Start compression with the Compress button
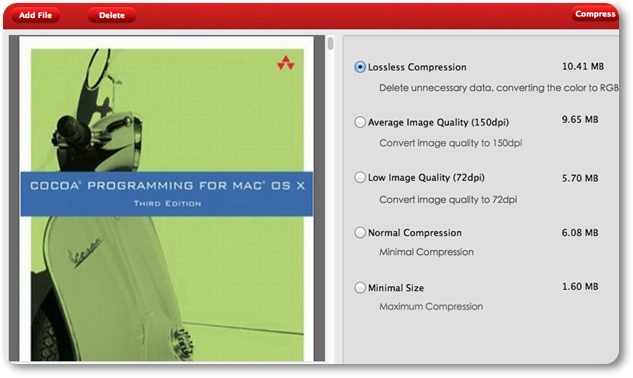Image resolution: width=633 pixels, height=378 pixels. (x=595, y=14)
